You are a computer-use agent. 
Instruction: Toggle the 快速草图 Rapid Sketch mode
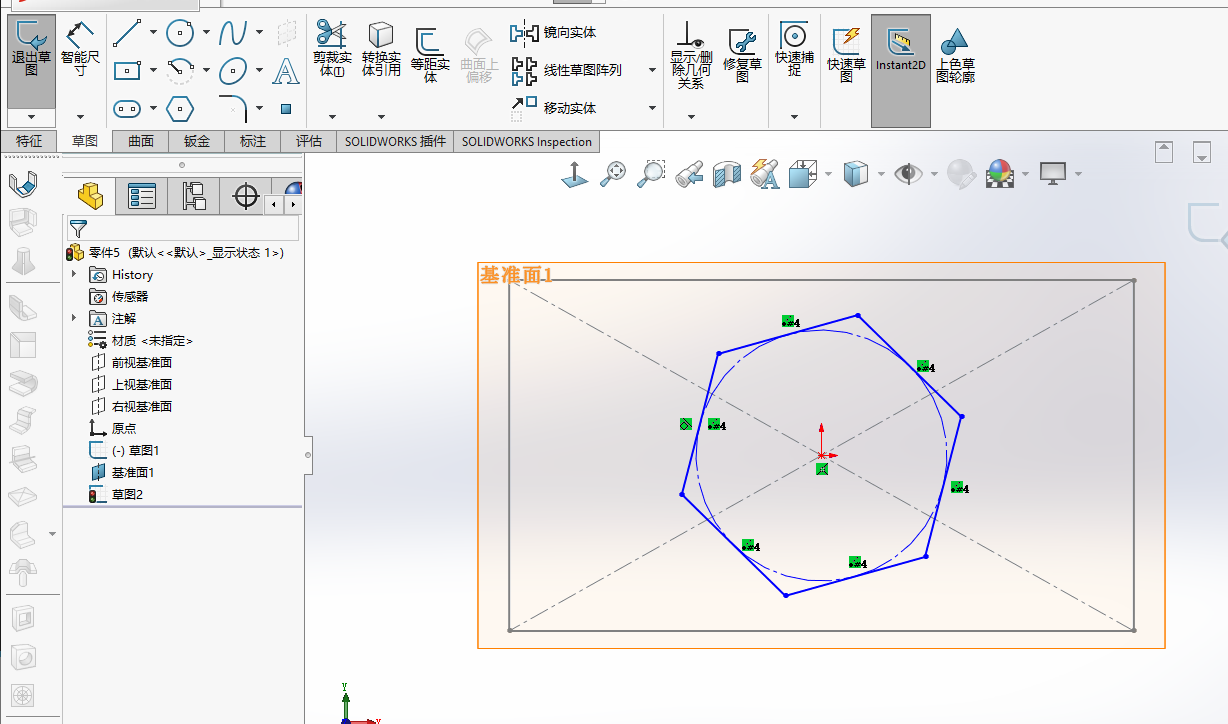(x=846, y=55)
